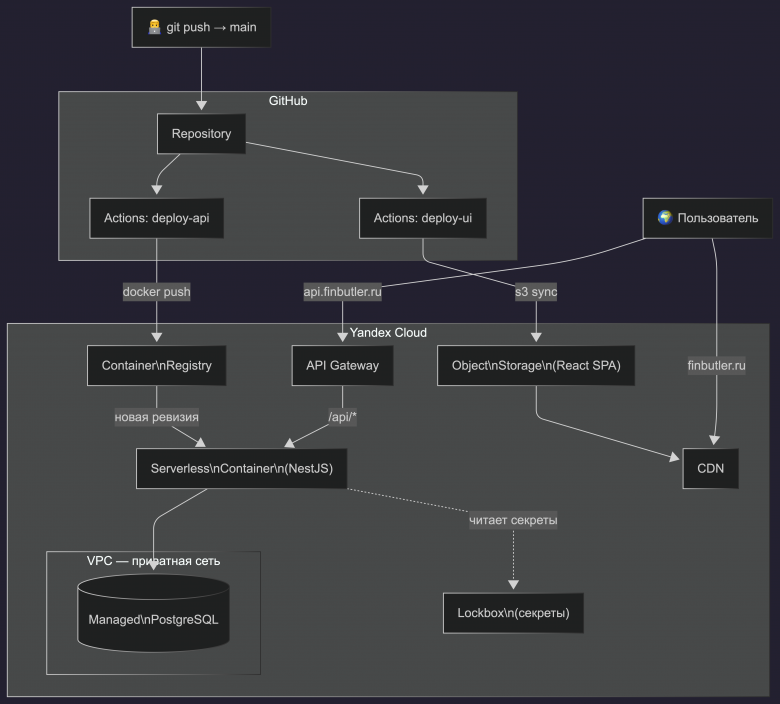The image size is (780, 704).
Task: Click the 'новая ревизия' edge label
Action: (157, 417)
